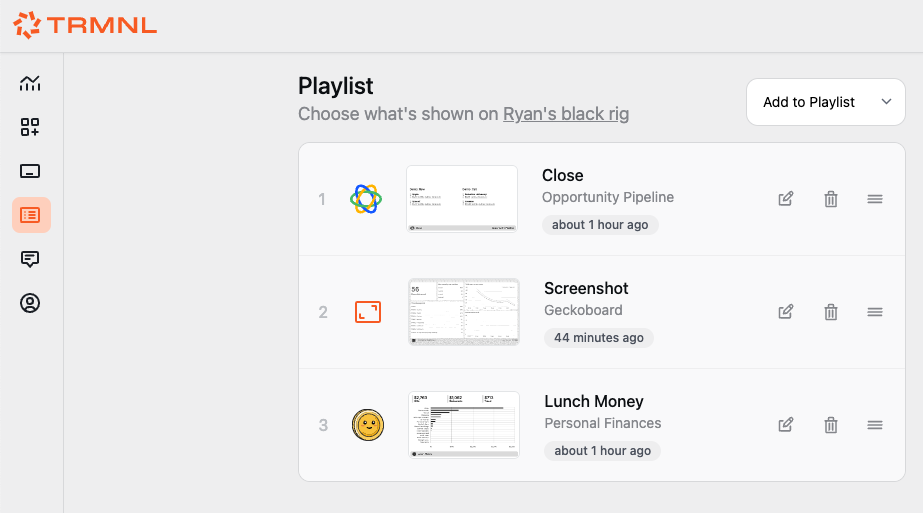Click the TRMNL logo

[x=85, y=25]
